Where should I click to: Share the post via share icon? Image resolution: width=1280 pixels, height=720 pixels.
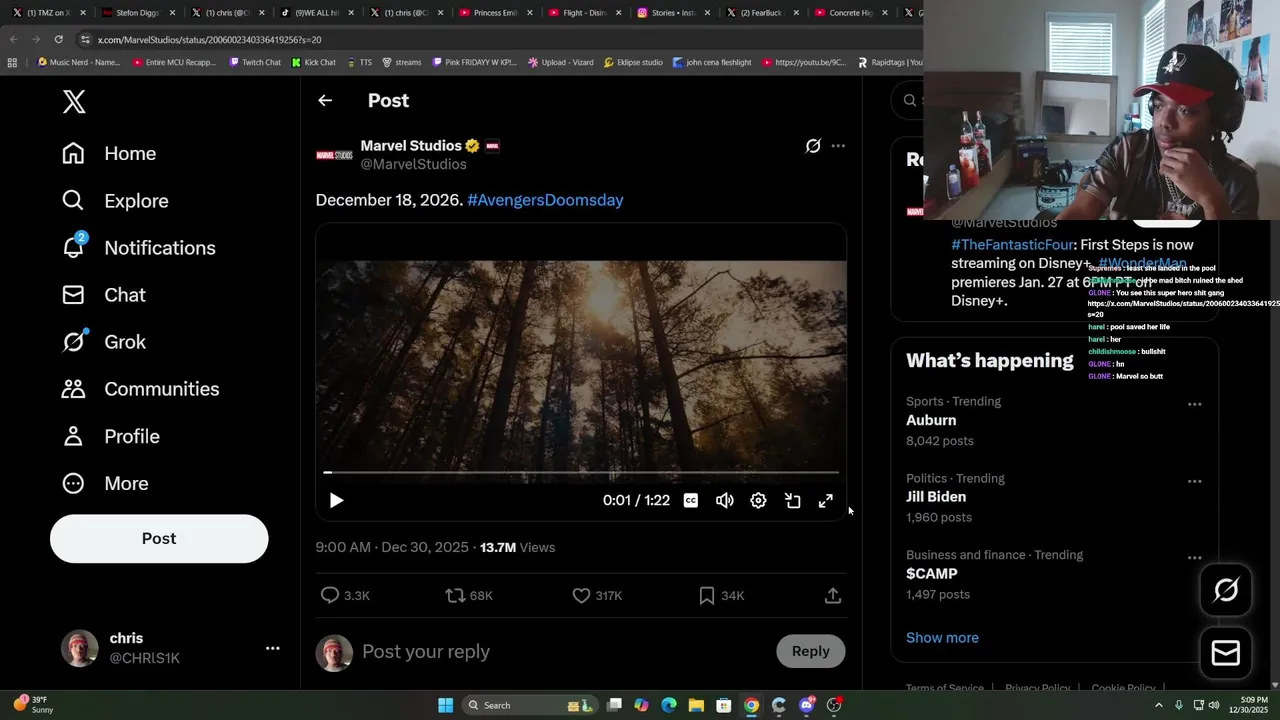[833, 595]
